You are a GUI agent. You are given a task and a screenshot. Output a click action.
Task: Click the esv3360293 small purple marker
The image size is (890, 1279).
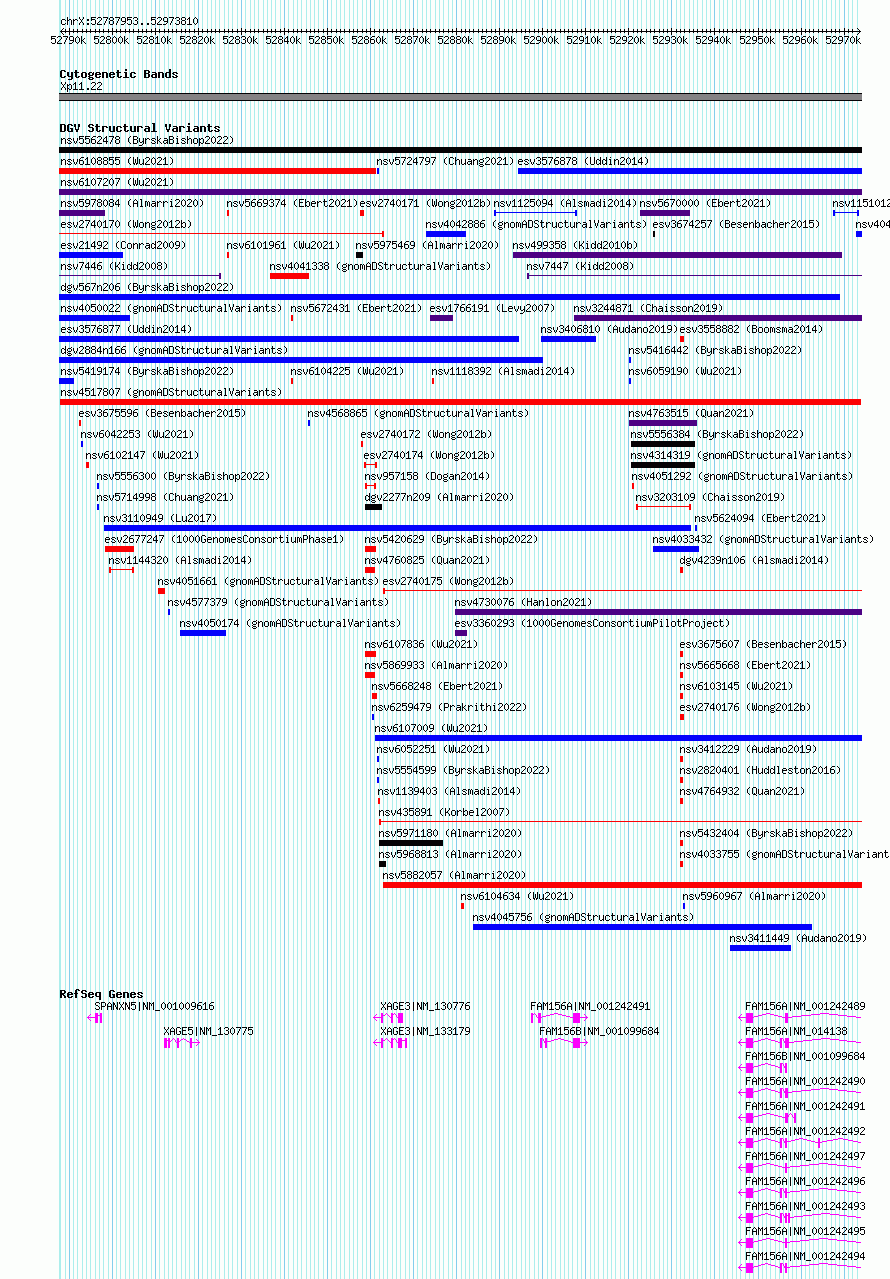click(x=461, y=633)
